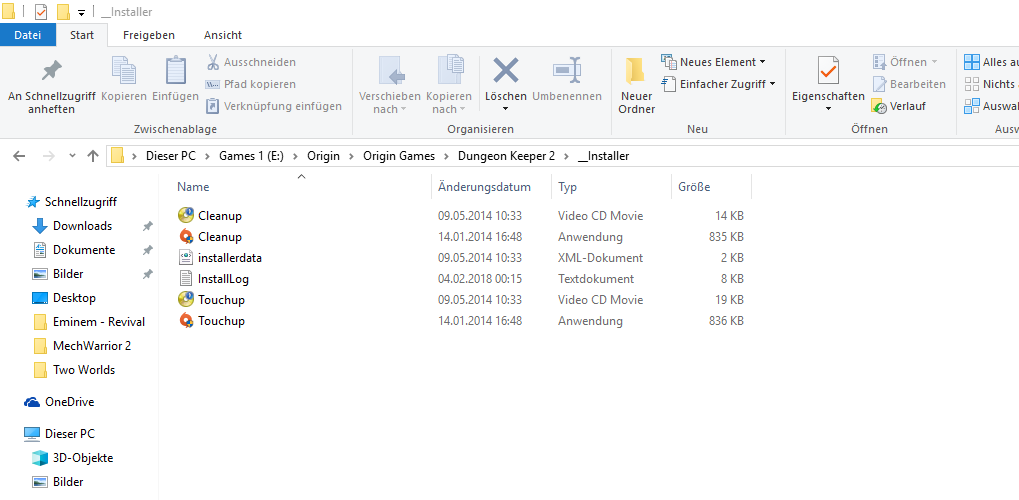Pin folder via An Schnellzugriff anheften icon
Screen dimensions: 1019x500
[x=51, y=71]
